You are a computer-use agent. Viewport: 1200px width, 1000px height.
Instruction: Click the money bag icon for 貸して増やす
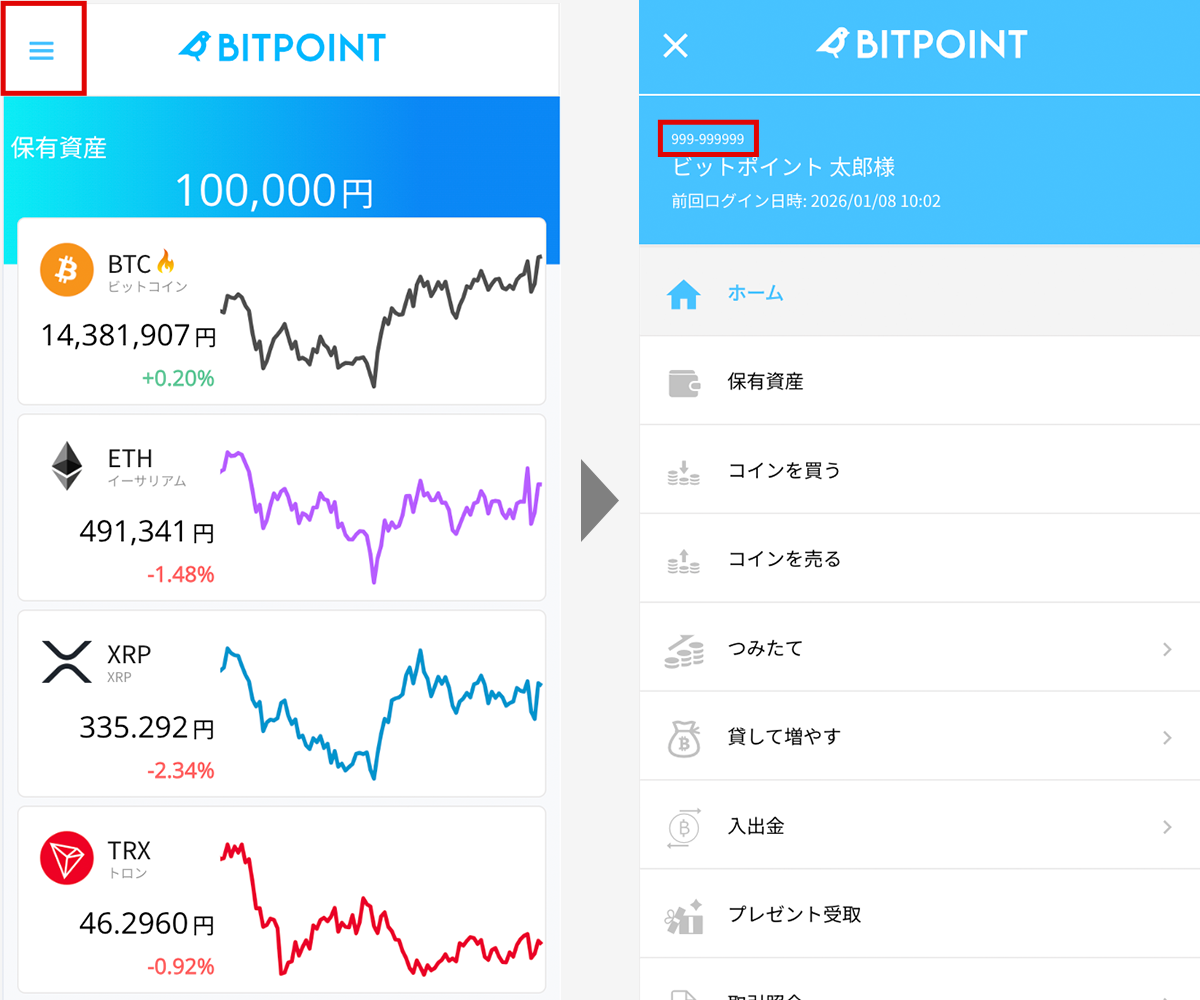coord(684,738)
